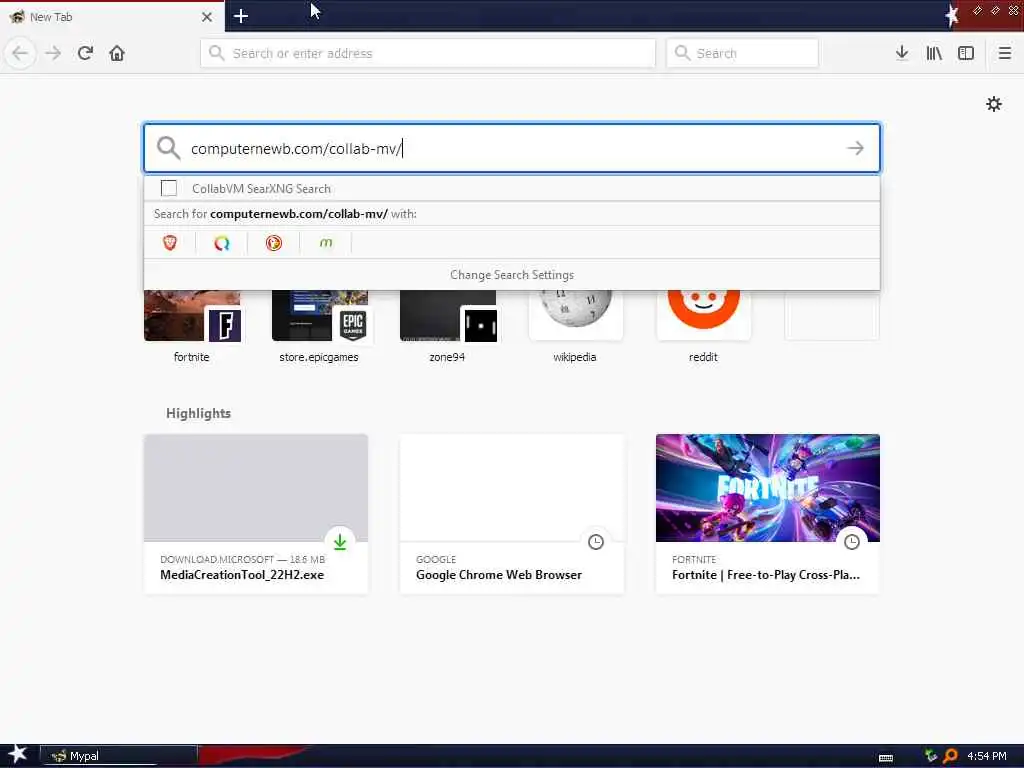Open the hamburger application menu

pyautogui.click(x=1004, y=53)
